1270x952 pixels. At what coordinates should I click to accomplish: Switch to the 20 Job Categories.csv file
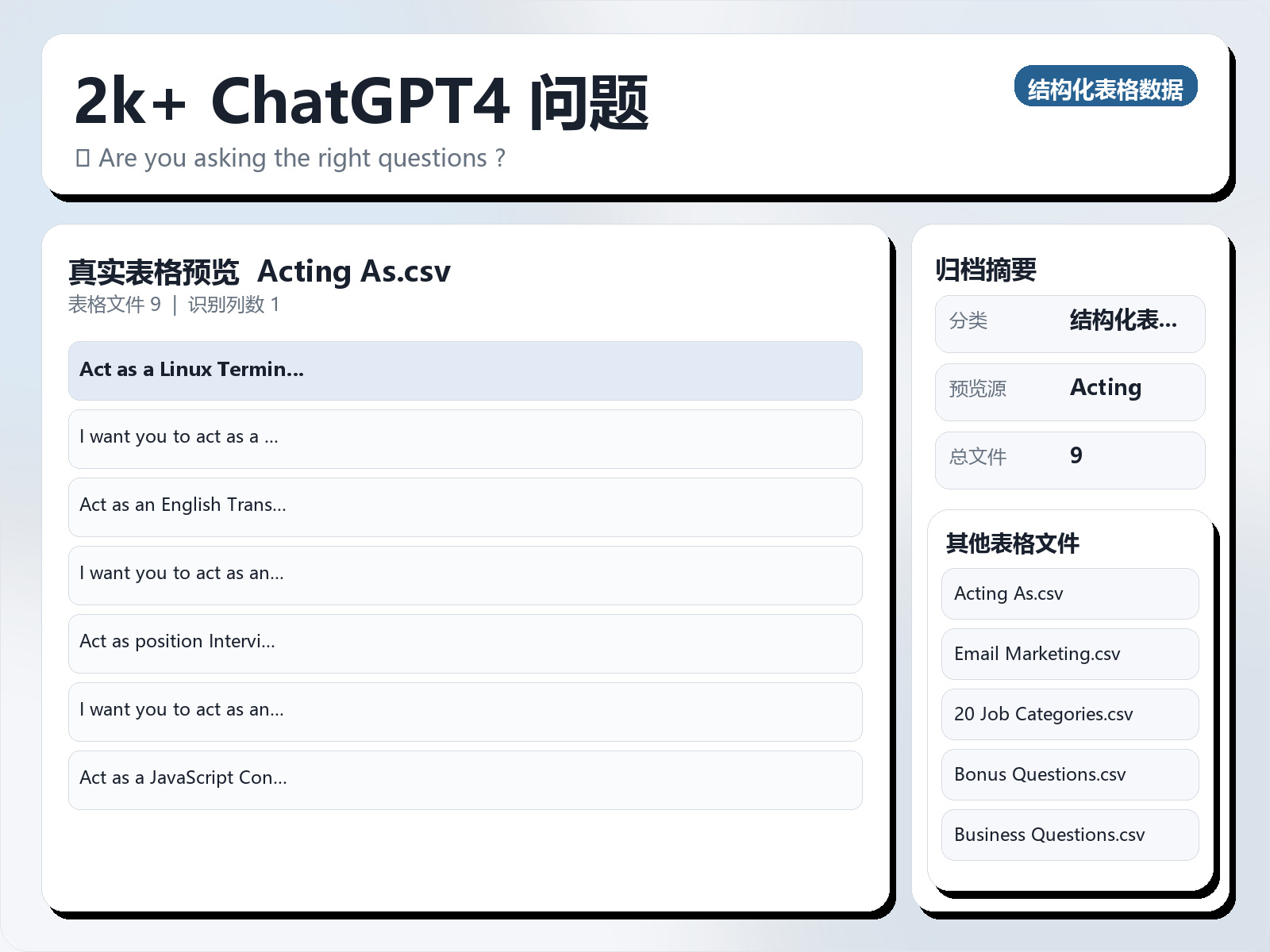click(x=1069, y=714)
